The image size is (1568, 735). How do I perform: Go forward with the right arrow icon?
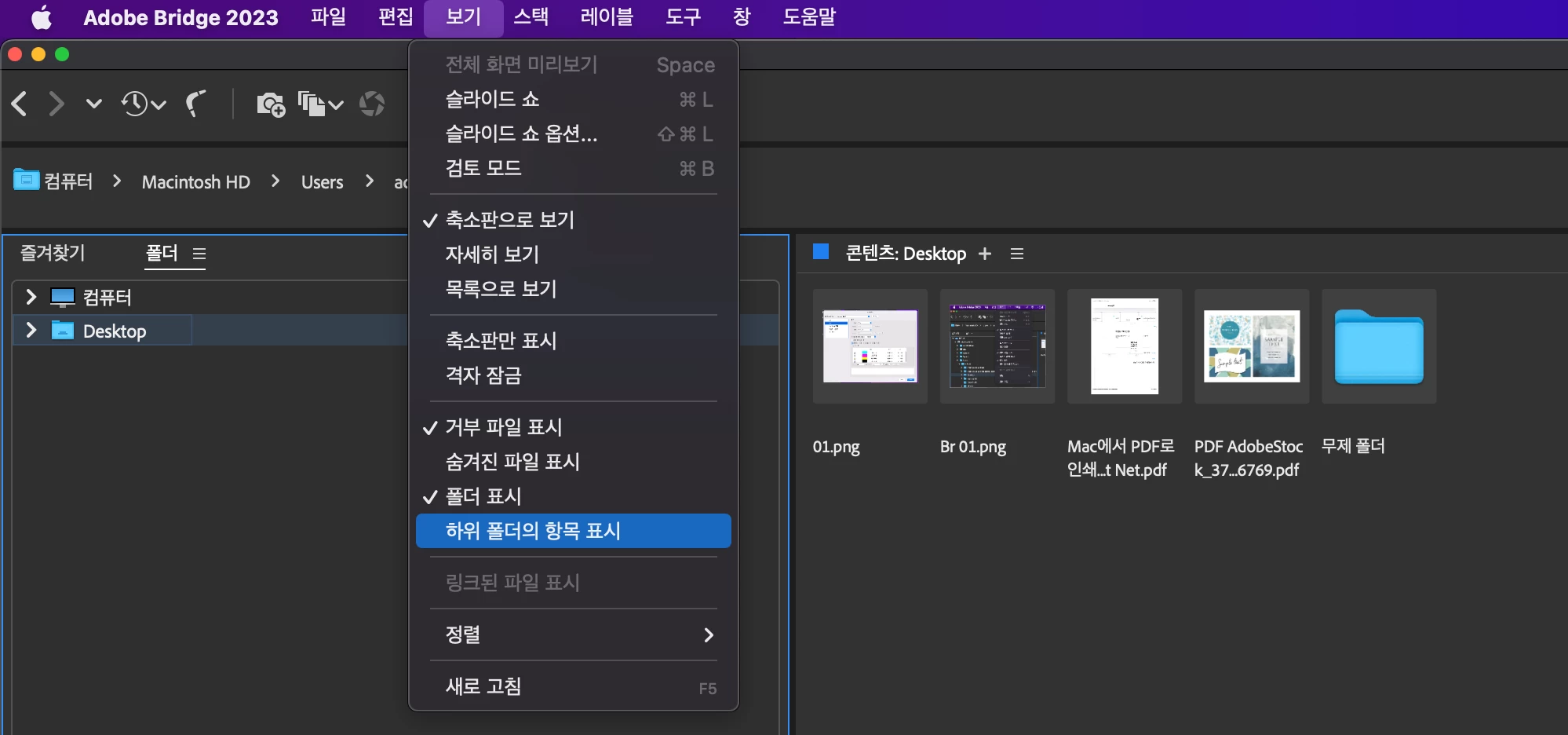point(56,104)
